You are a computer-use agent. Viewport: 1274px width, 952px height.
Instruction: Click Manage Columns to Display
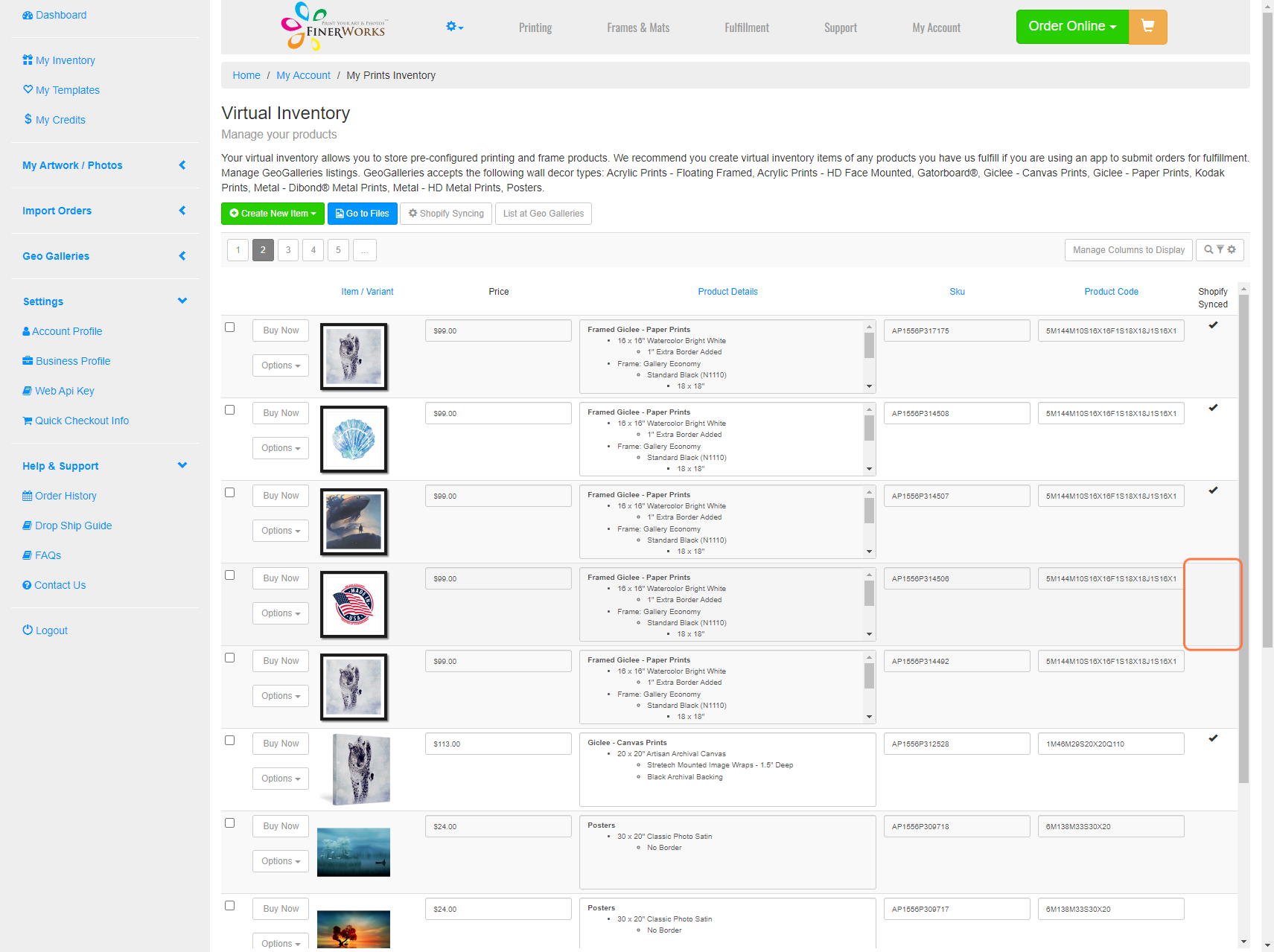(1129, 250)
